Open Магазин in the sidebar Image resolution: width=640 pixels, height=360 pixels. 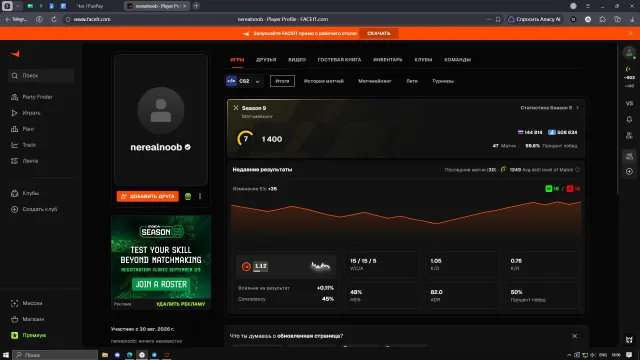click(x=27, y=319)
